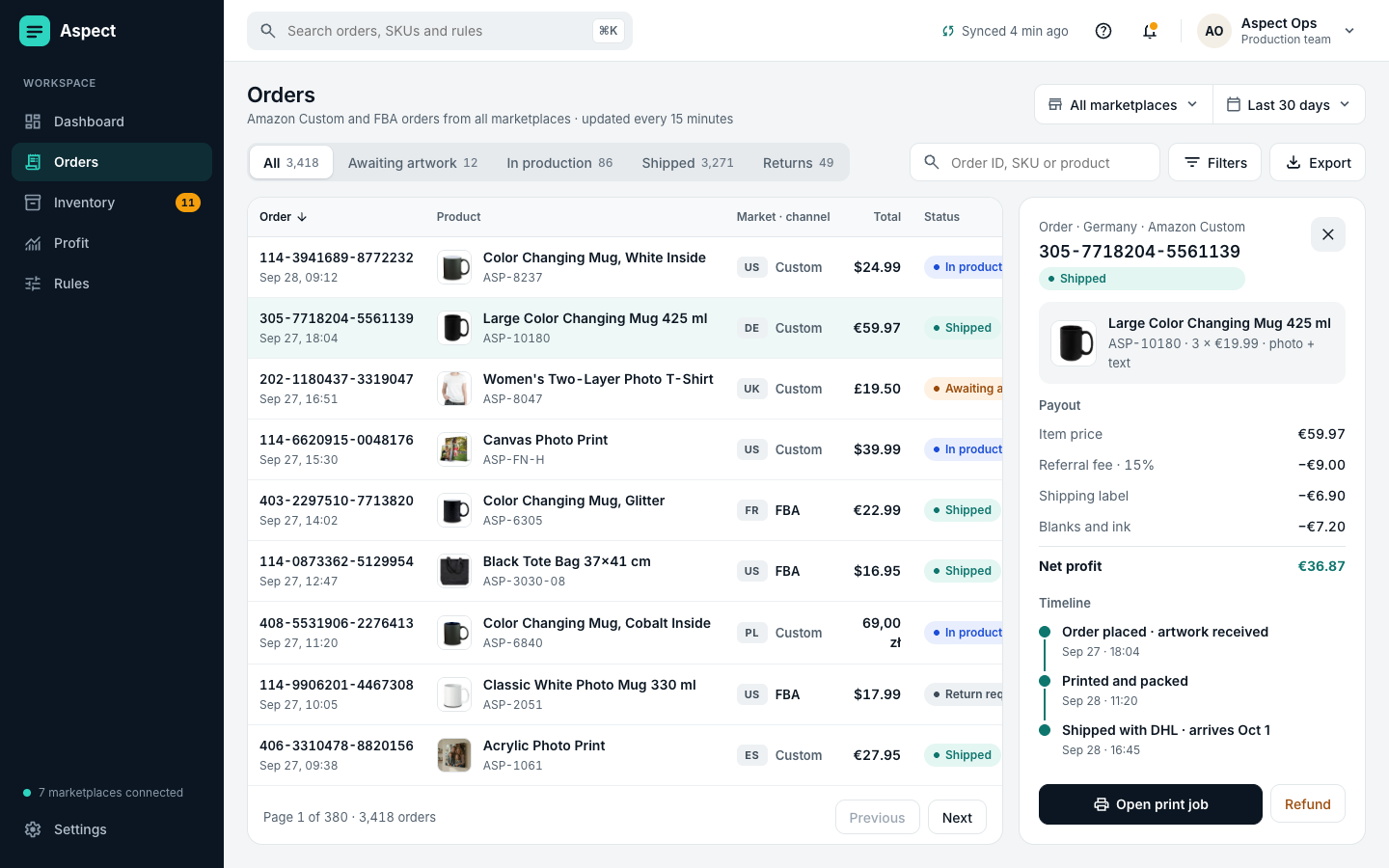Open the help question-mark icon
The image size is (1389, 868).
point(1103,31)
